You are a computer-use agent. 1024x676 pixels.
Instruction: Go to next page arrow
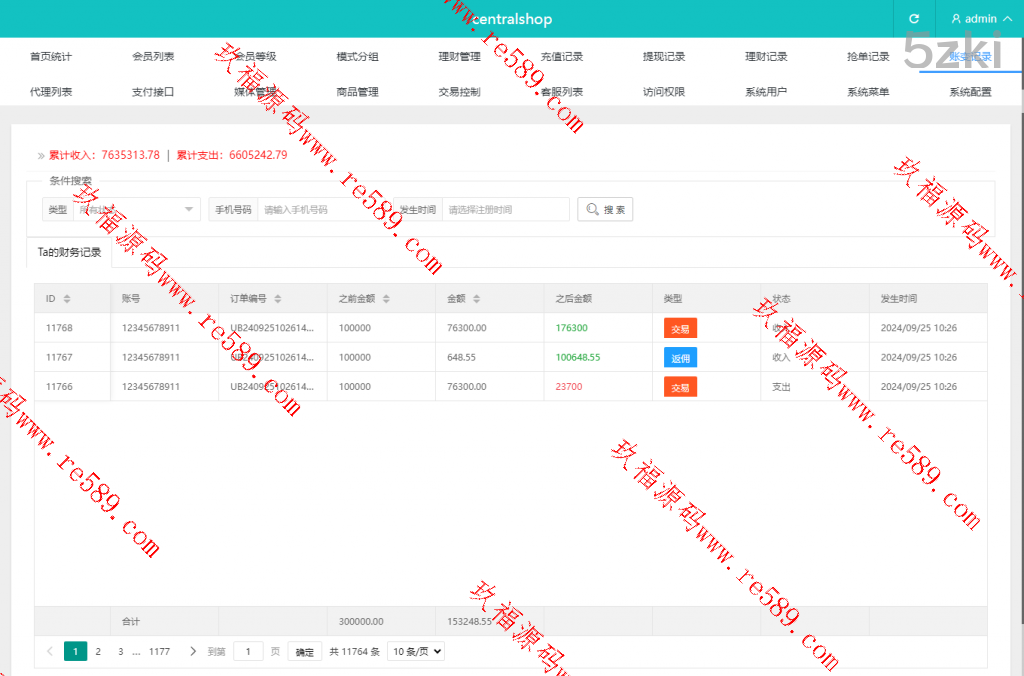(x=193, y=651)
